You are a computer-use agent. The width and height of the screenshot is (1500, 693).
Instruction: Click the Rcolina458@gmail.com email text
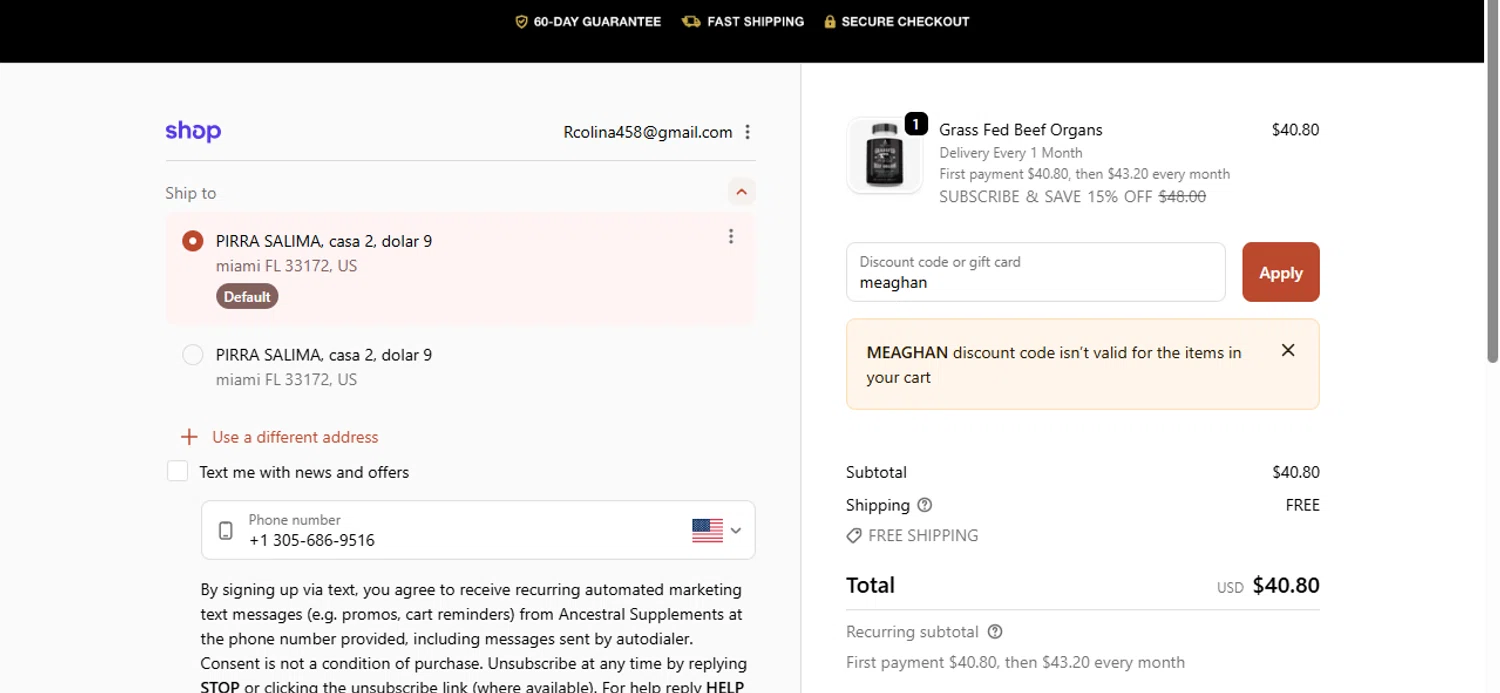pyautogui.click(x=648, y=132)
